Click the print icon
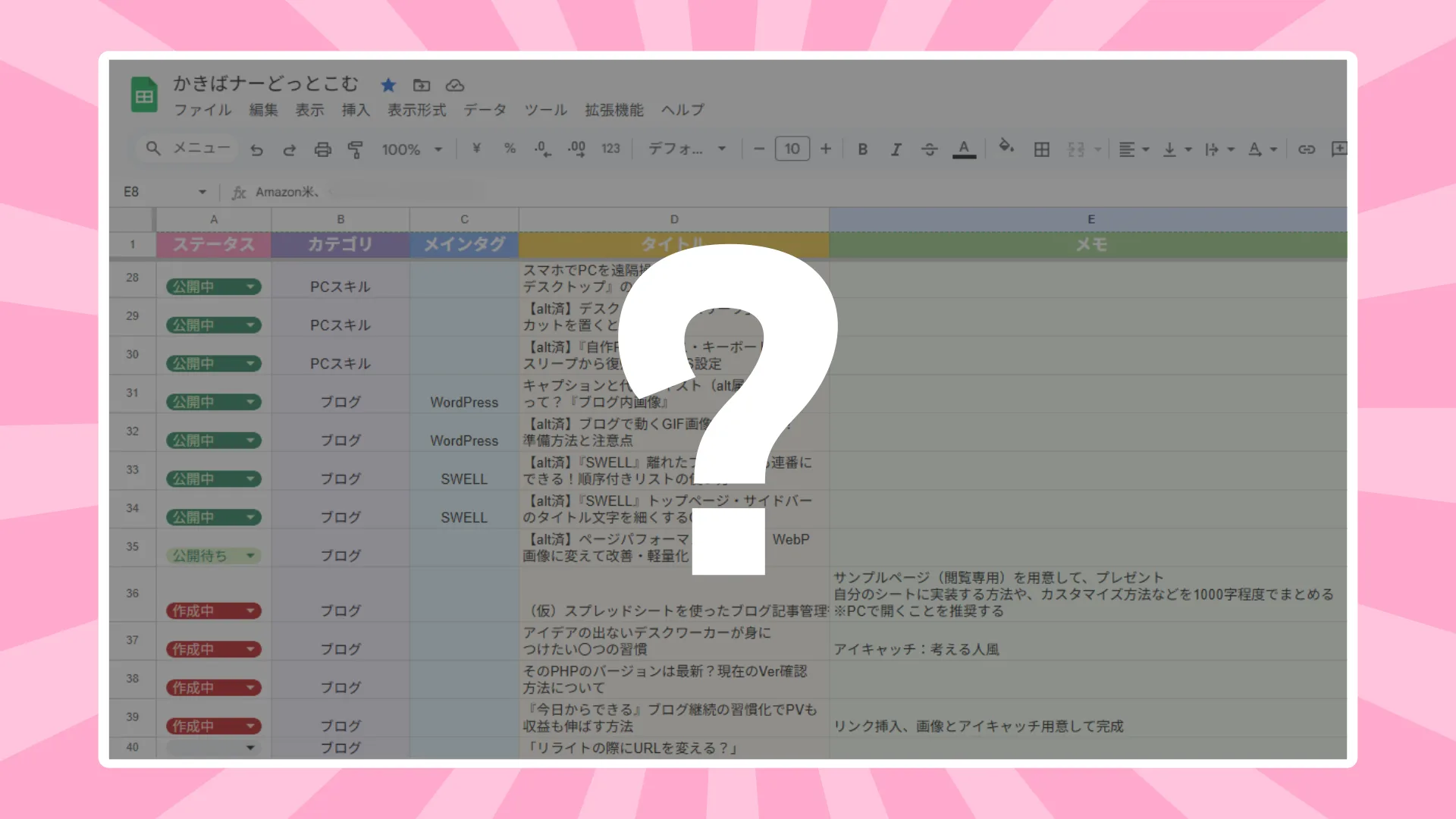This screenshot has width=1456, height=819. [x=322, y=149]
